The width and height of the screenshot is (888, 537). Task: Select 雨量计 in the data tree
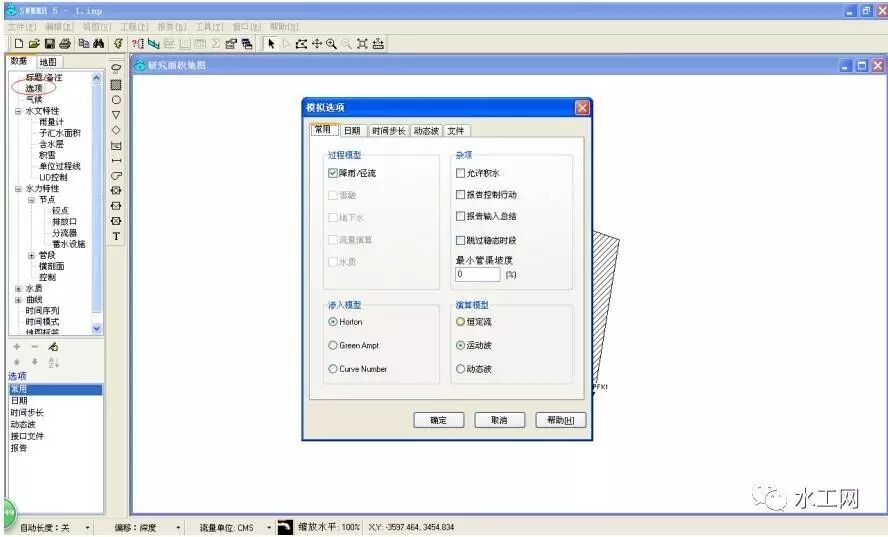tap(51, 122)
